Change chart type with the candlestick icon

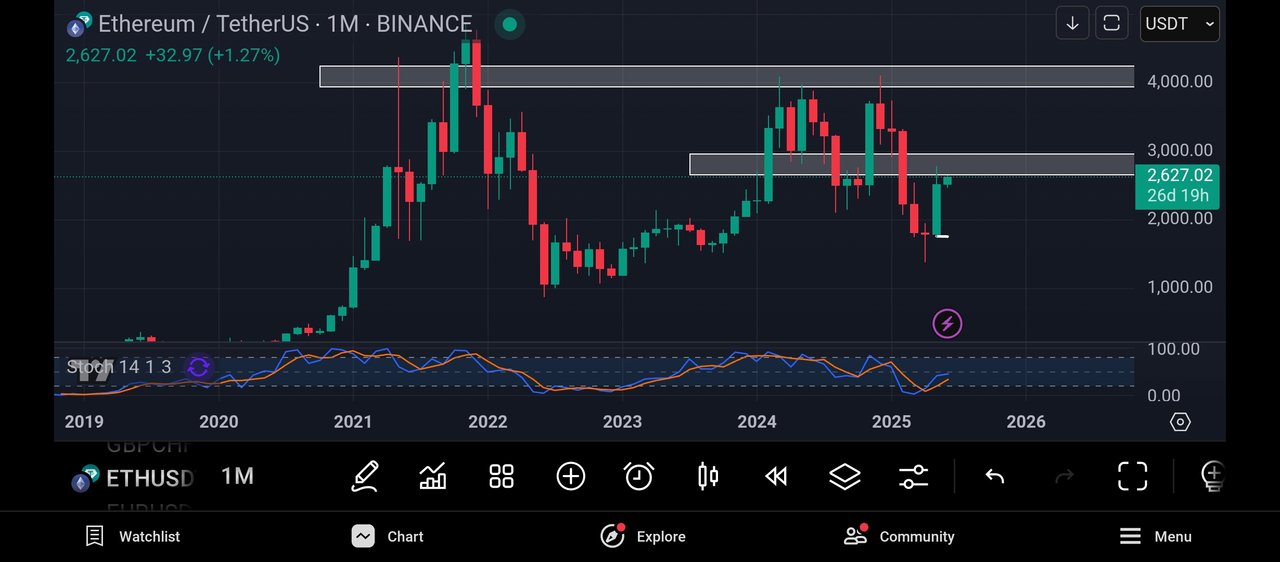tap(708, 476)
